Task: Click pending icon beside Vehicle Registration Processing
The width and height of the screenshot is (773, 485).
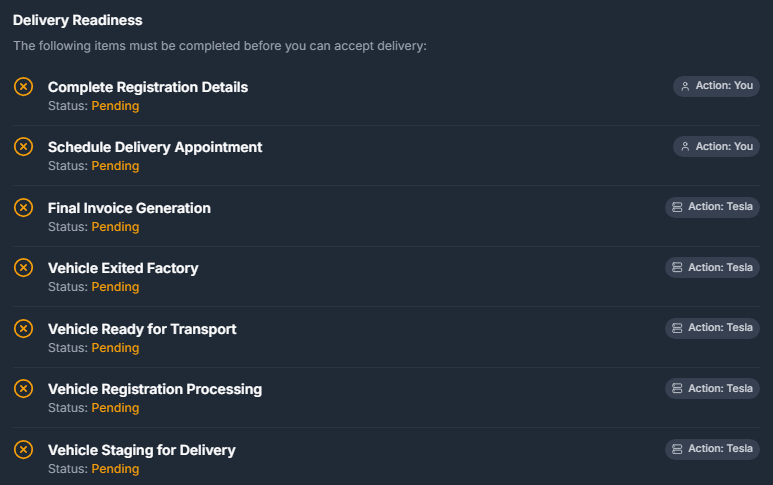Action: pyautogui.click(x=23, y=388)
